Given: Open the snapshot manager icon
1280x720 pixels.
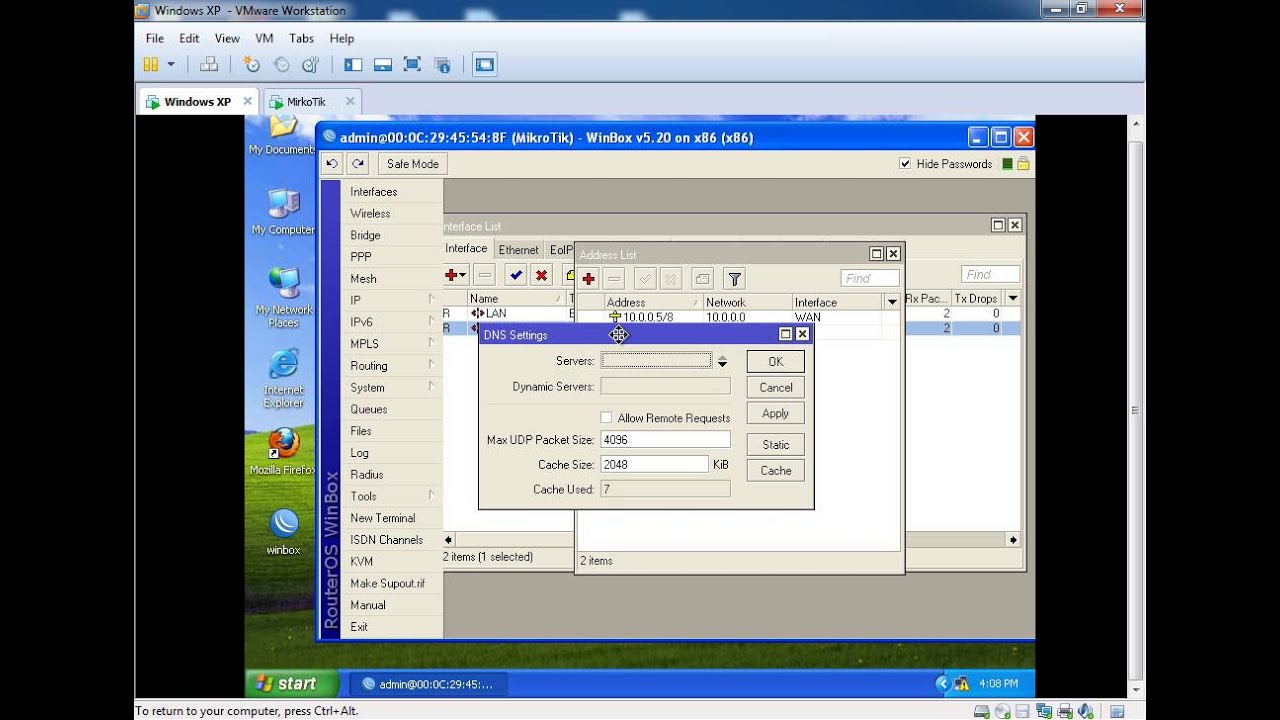Looking at the screenshot, I should coord(310,64).
